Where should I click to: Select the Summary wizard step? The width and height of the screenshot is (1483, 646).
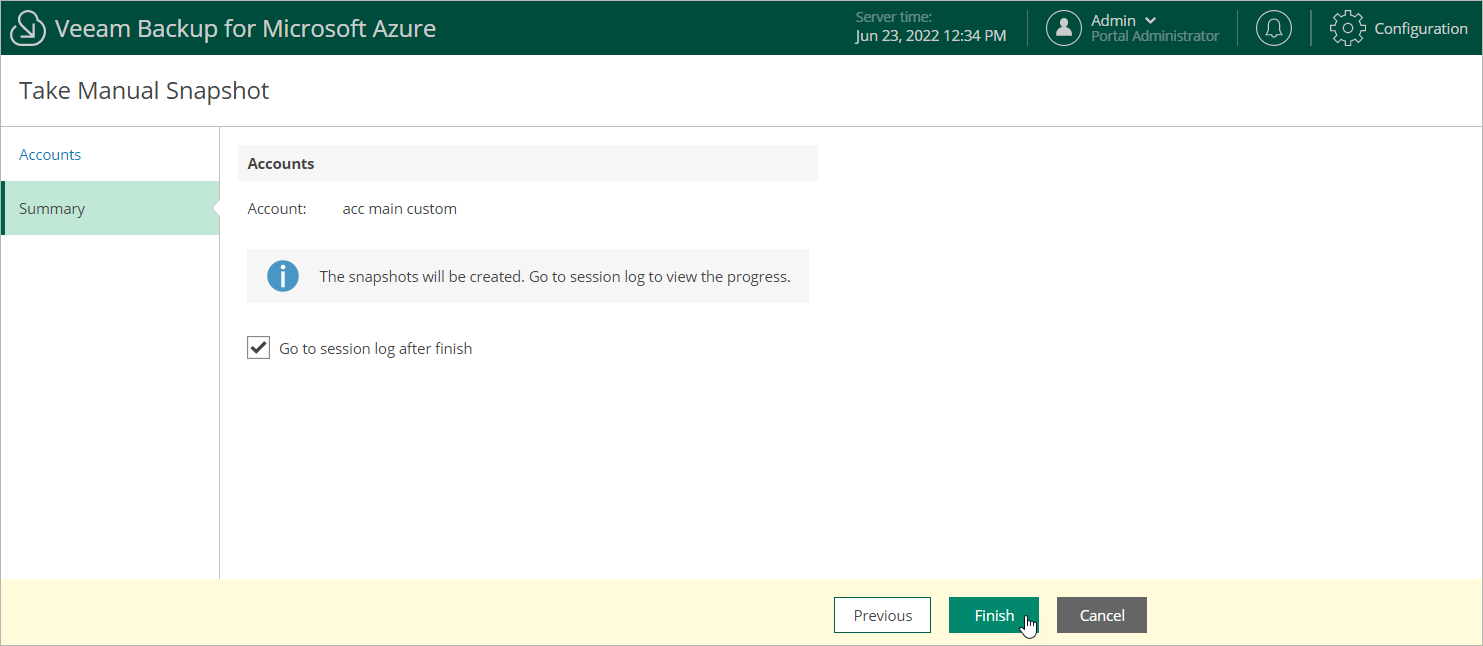(110, 208)
